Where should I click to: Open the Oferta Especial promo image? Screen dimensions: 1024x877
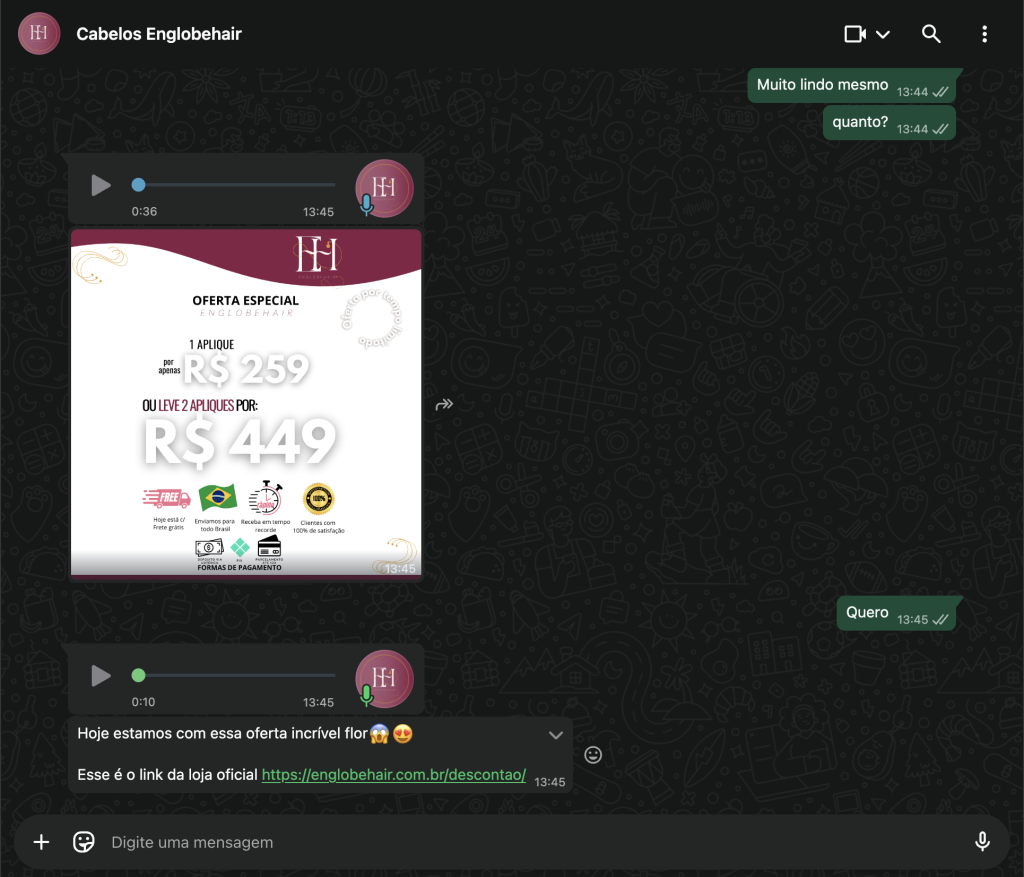(x=246, y=405)
